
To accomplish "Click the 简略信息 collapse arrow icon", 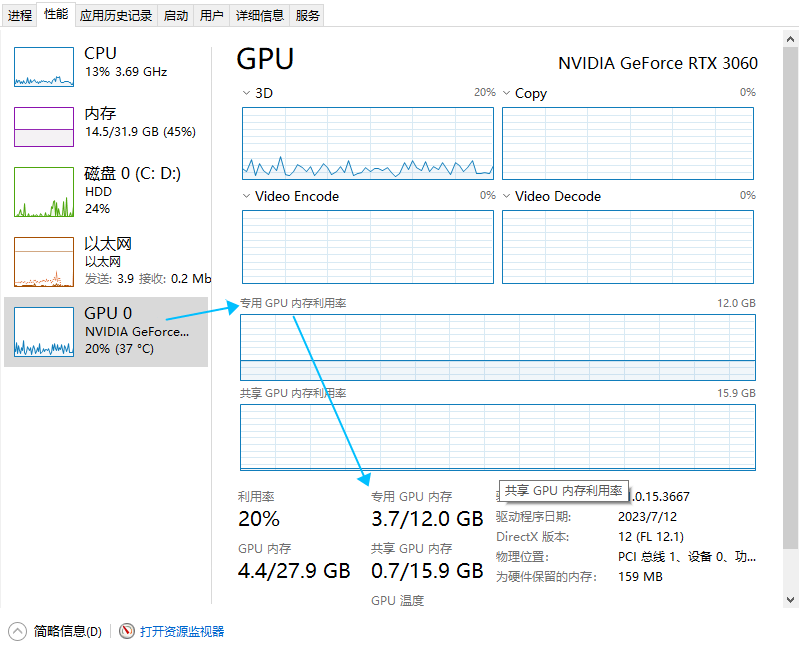I will pos(17,632).
